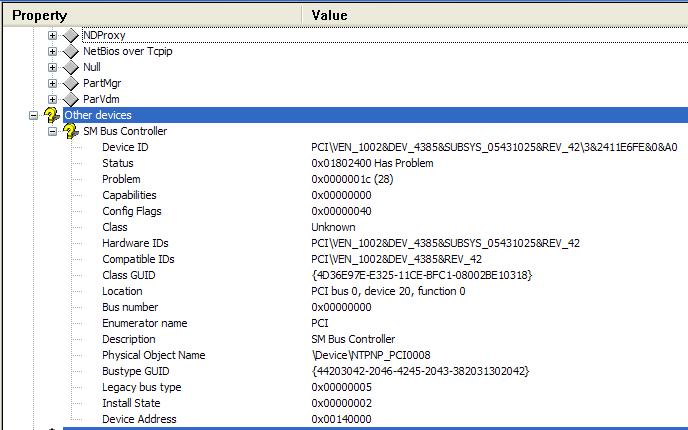Select the Install State property row
Viewport: 688px width, 430px height.
coord(376,403)
